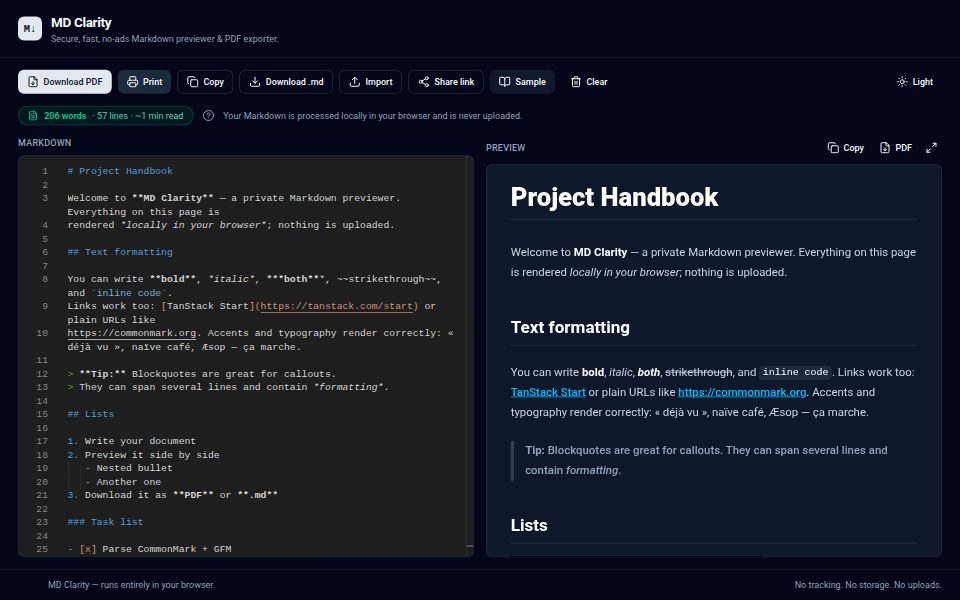
Task: Click the '- Another one' line in editor
Action: [123, 482]
